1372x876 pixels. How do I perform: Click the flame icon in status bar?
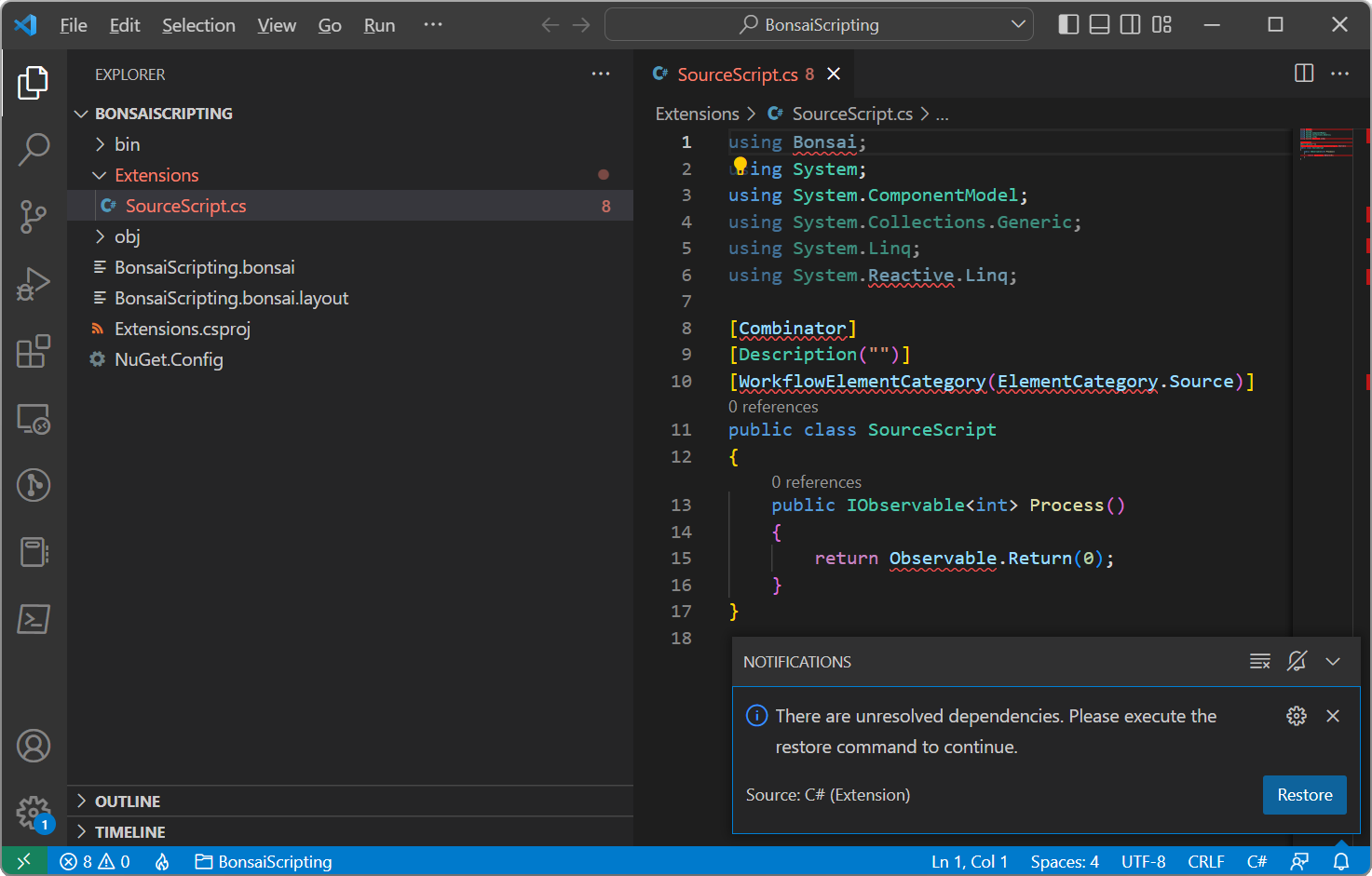pyautogui.click(x=162, y=862)
